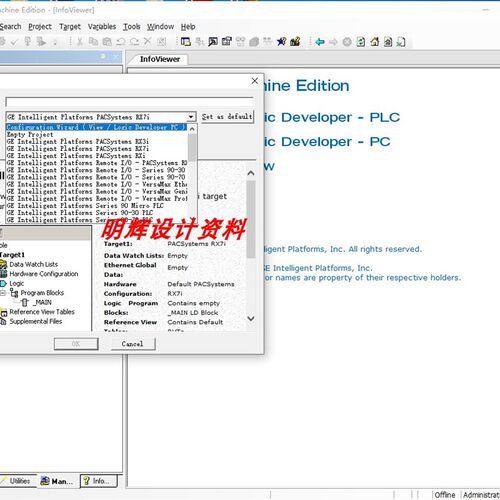Click the grey Forward arrow icon
The height and width of the screenshot is (500, 500).
click(333, 42)
